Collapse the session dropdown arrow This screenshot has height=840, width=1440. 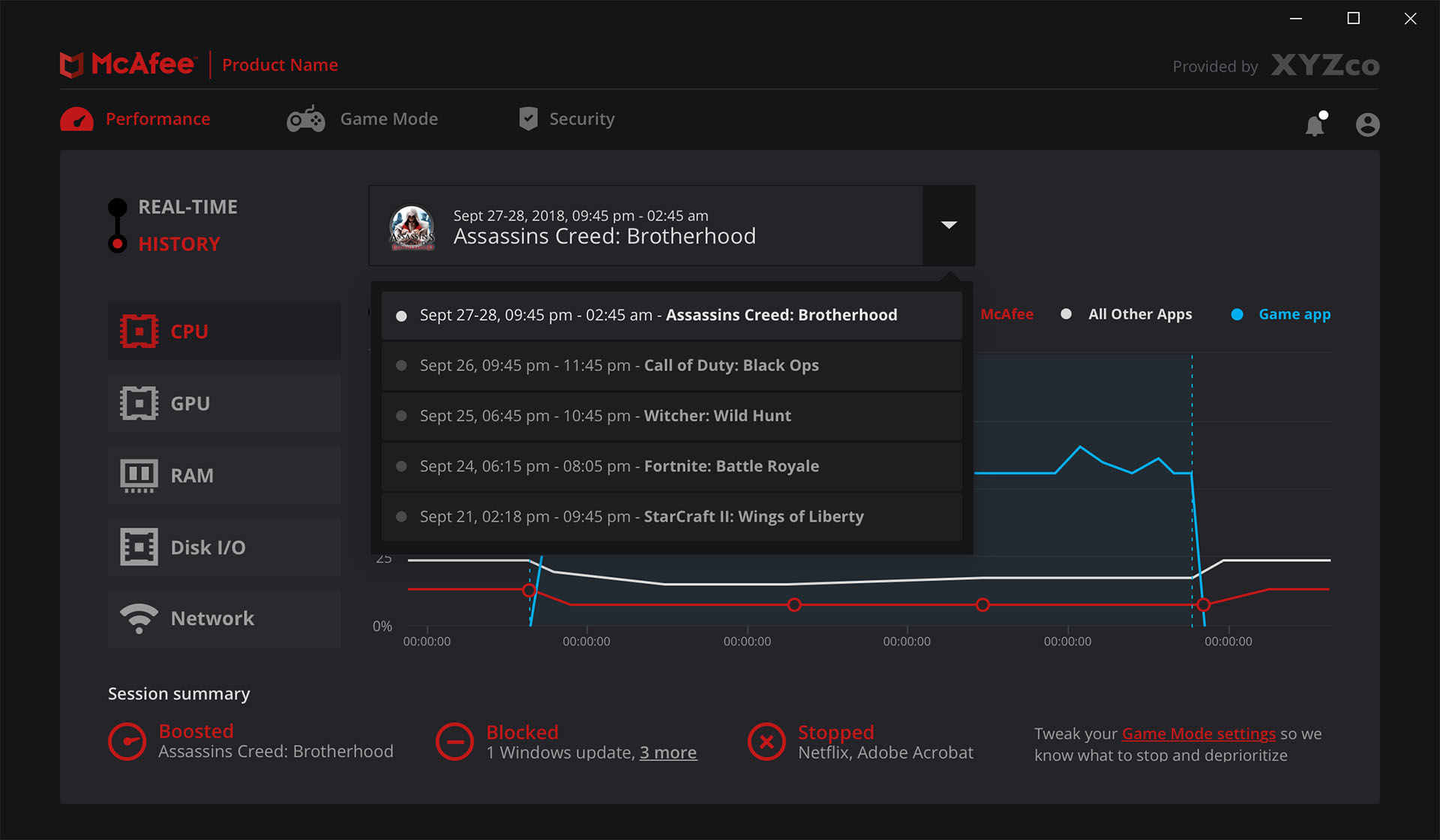tap(949, 225)
